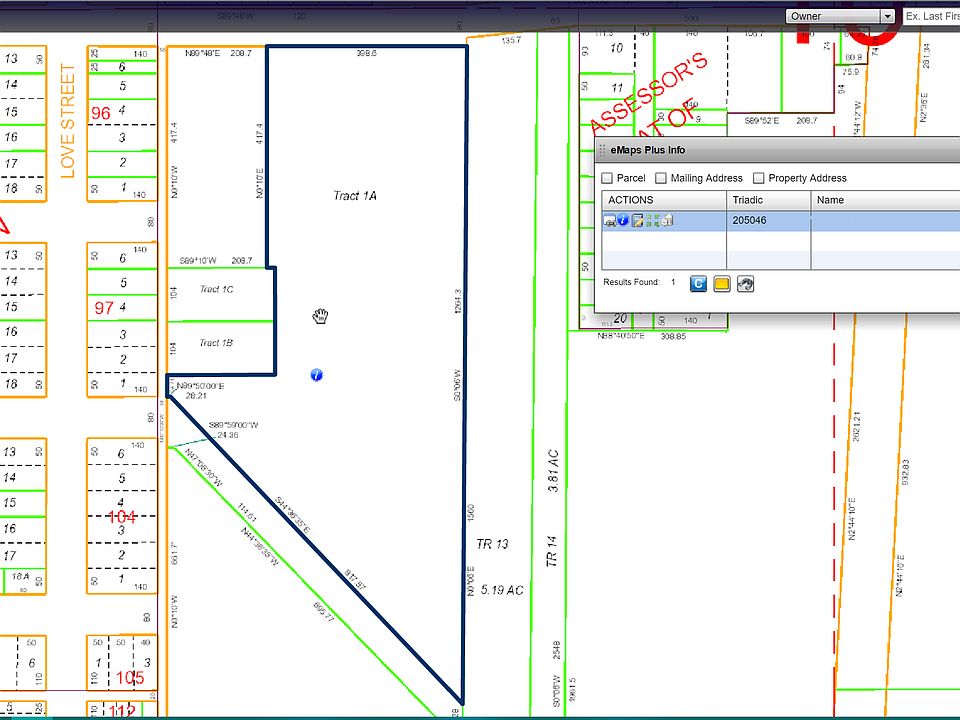
Task: Open the blue info icon in the ACTIONS row
Action: (x=623, y=220)
